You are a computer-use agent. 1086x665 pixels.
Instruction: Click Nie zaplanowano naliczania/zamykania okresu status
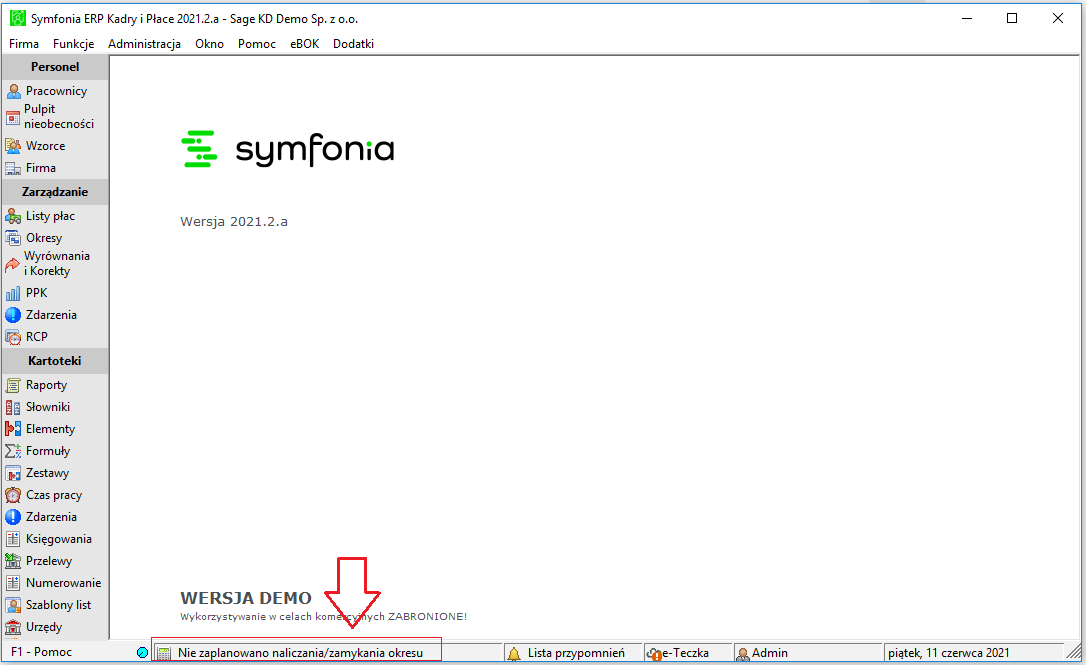(x=300, y=653)
